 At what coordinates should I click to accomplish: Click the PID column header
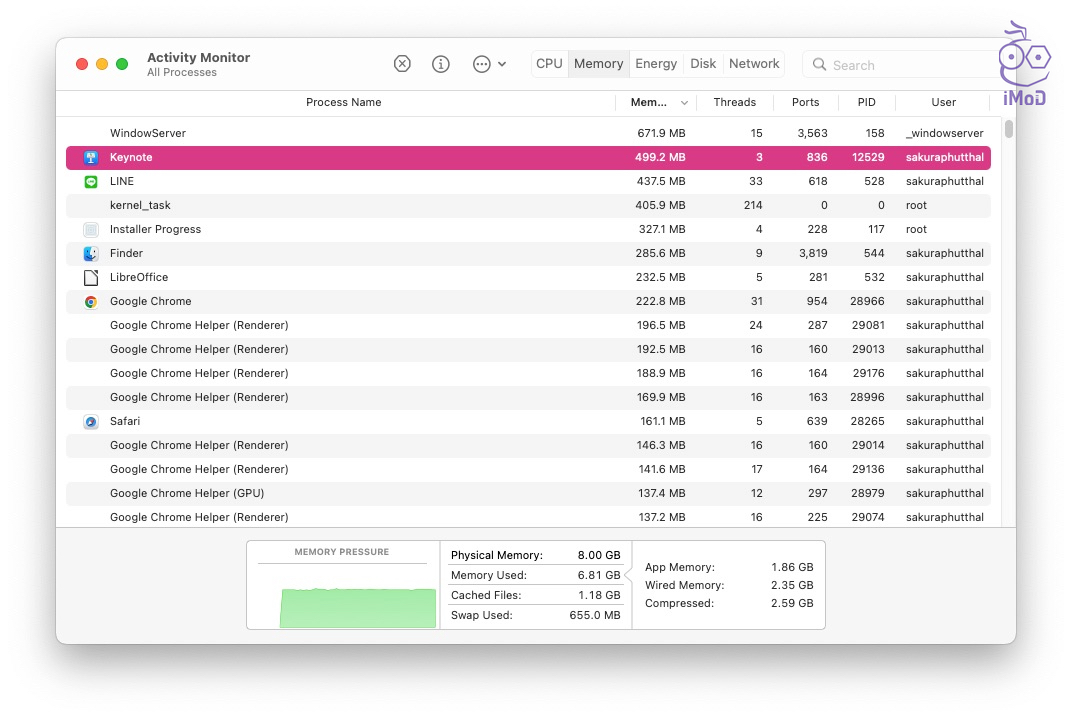pyautogui.click(x=866, y=102)
